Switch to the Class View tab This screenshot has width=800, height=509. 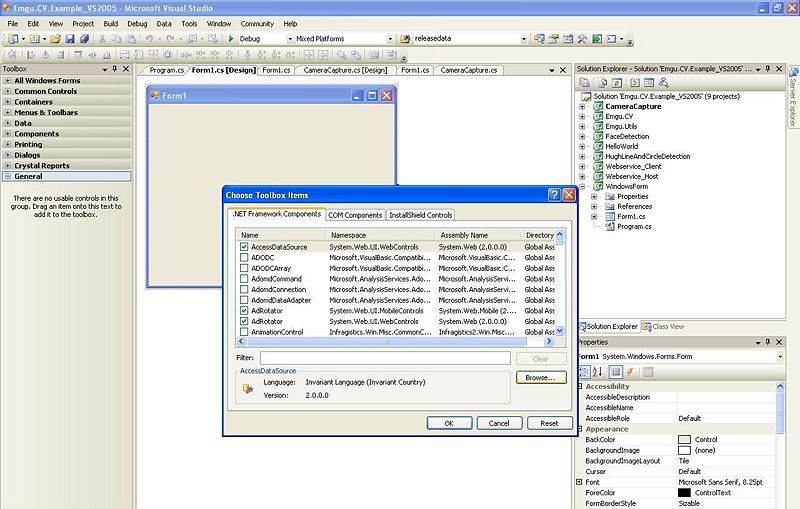[663, 326]
